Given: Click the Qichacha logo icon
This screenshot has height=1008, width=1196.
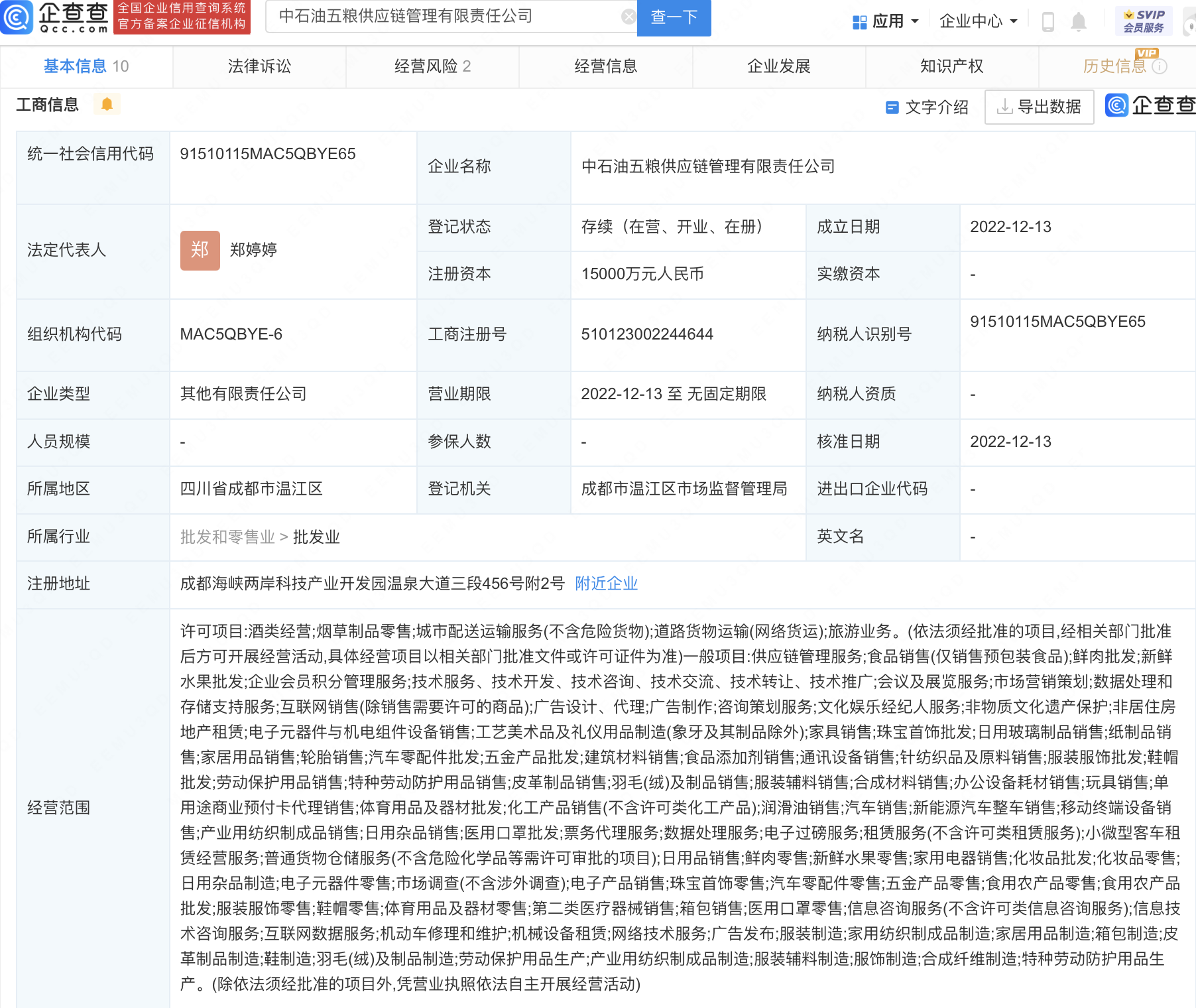Looking at the screenshot, I should [16, 17].
